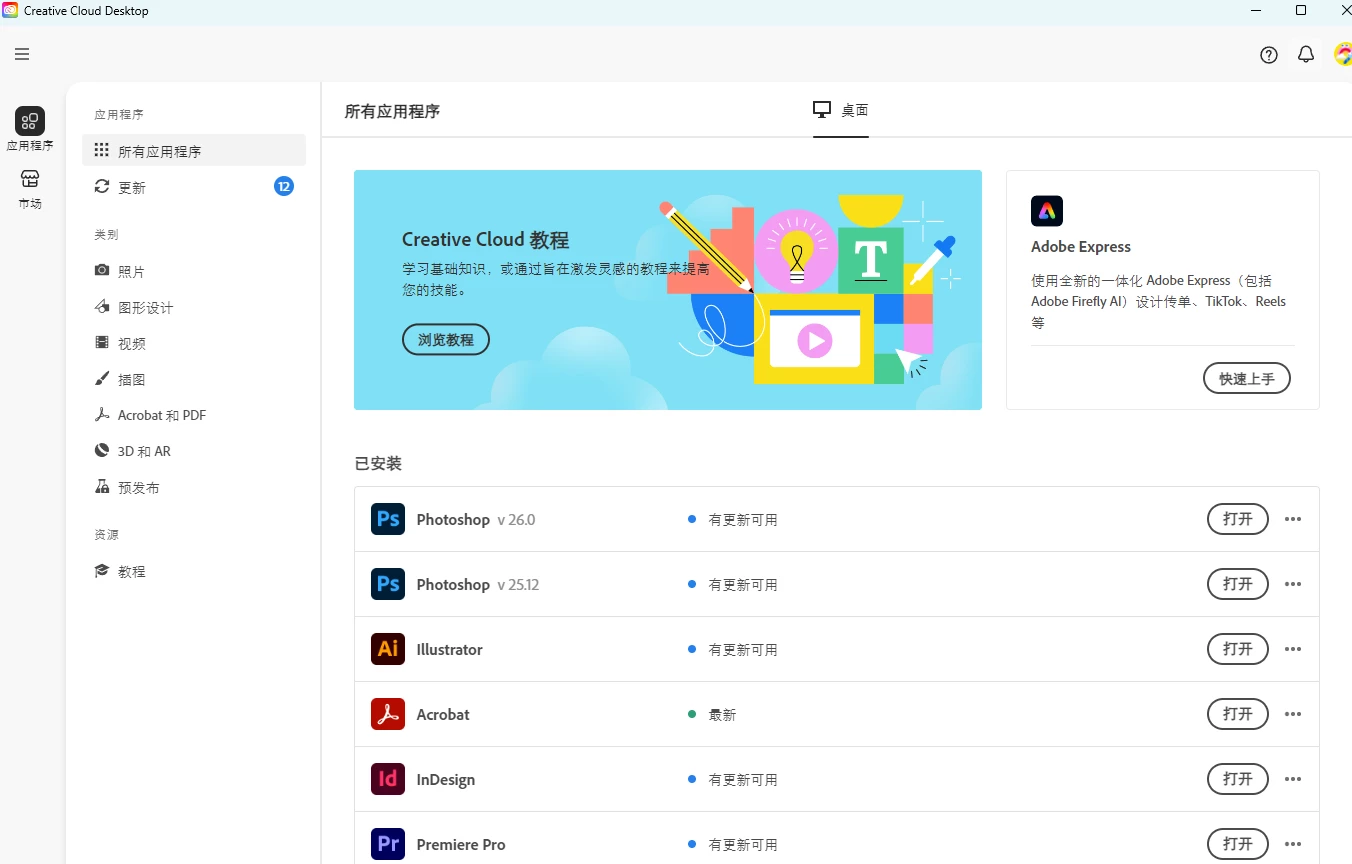Open Photoshop v 26.0 with 打开
1352x864 pixels.
(1238, 519)
